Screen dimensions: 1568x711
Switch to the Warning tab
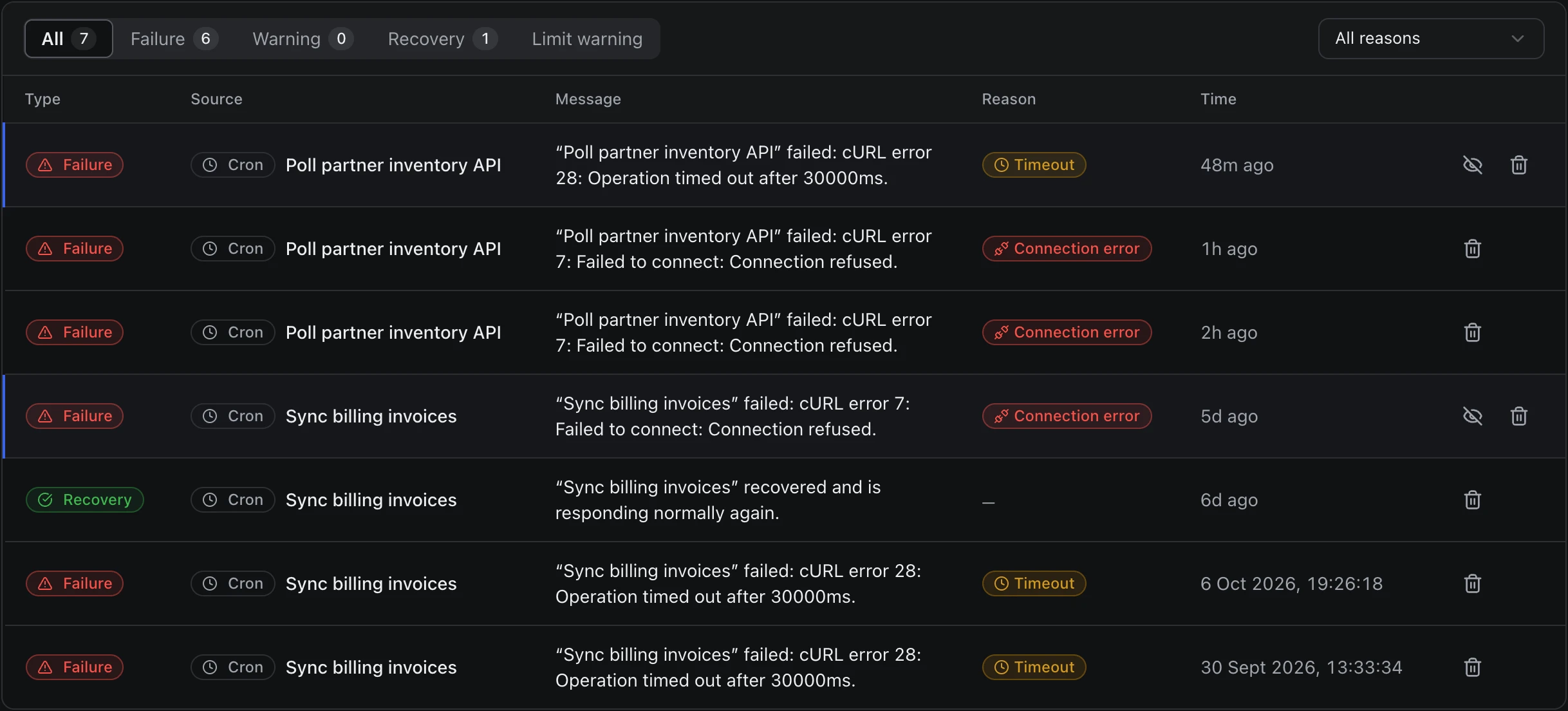303,39
